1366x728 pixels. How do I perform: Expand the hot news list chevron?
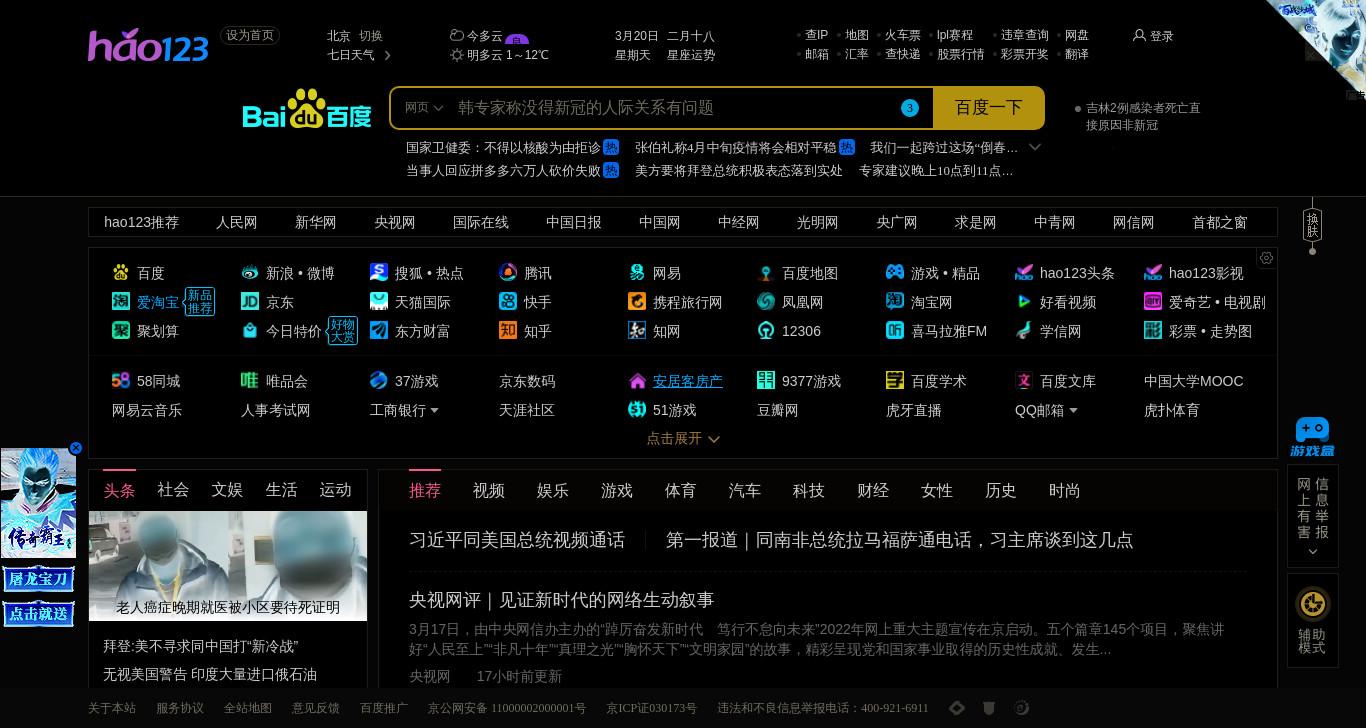click(x=1035, y=147)
